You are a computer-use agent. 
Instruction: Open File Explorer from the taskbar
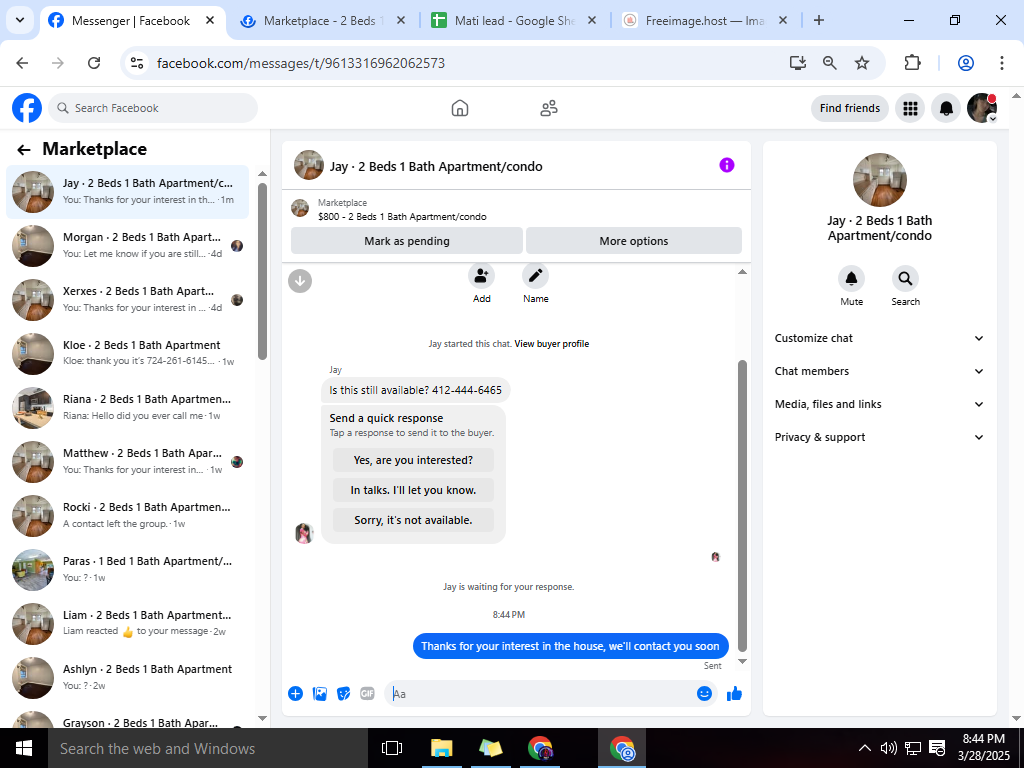(x=441, y=748)
